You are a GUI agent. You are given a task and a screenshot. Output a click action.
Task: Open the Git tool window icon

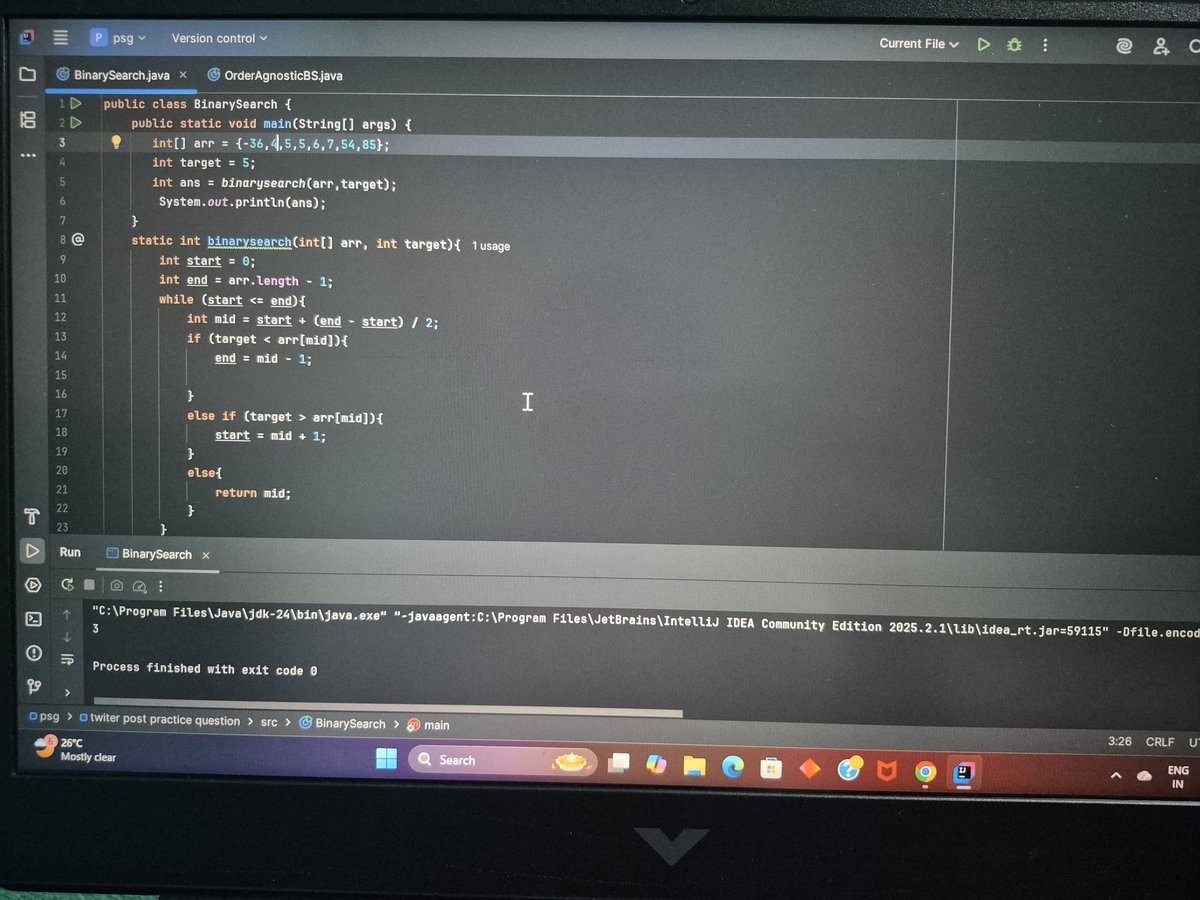pos(33,685)
